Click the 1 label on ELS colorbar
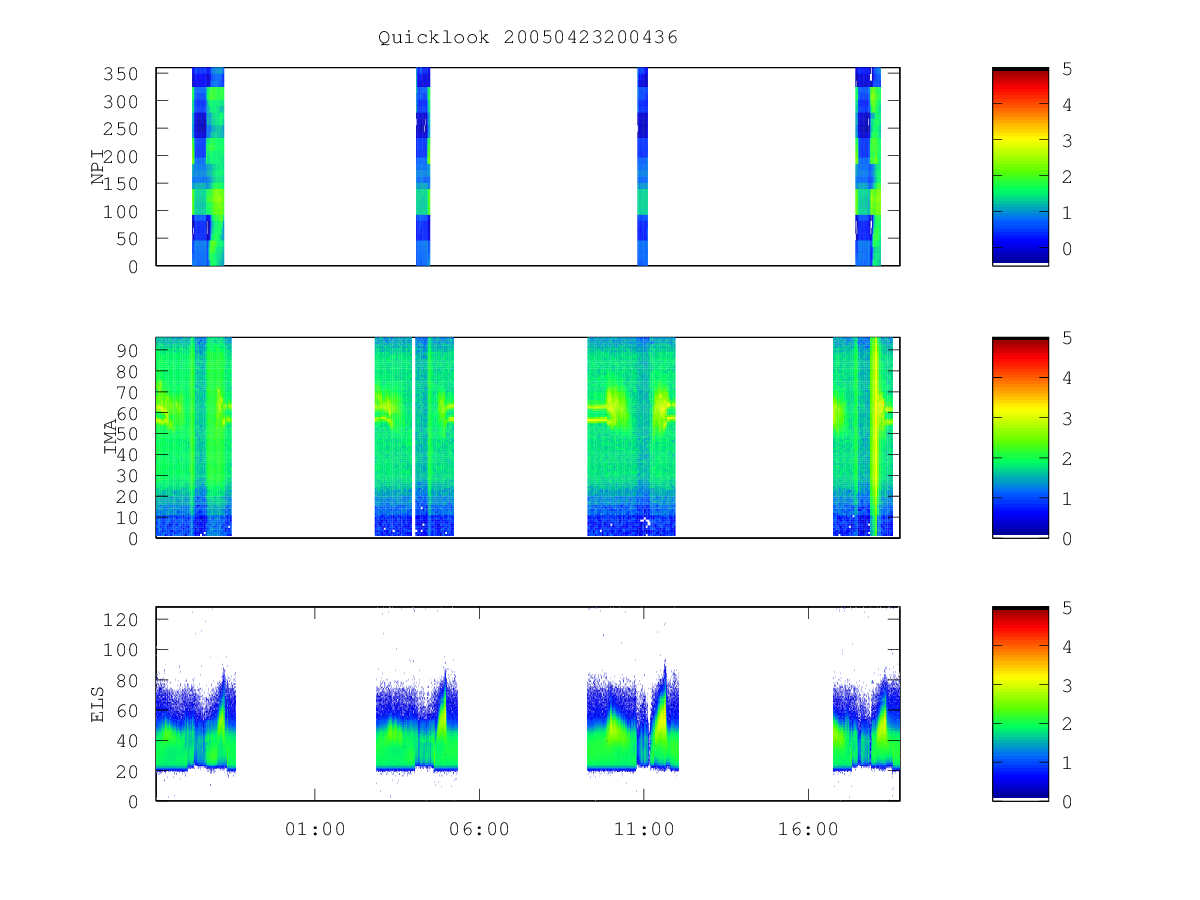This screenshot has width=1200, height=900. [x=1066, y=763]
